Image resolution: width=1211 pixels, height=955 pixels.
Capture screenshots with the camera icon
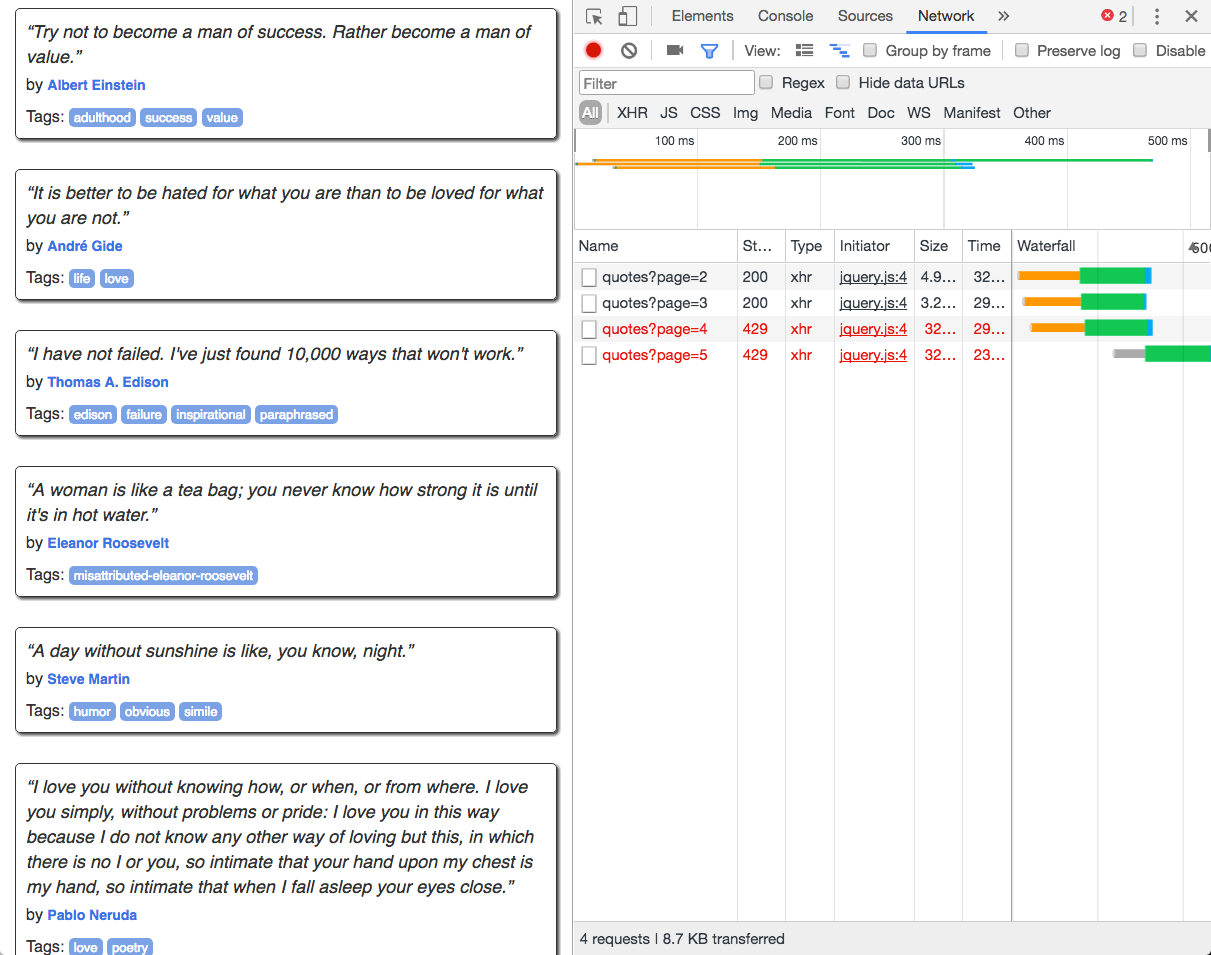click(675, 50)
